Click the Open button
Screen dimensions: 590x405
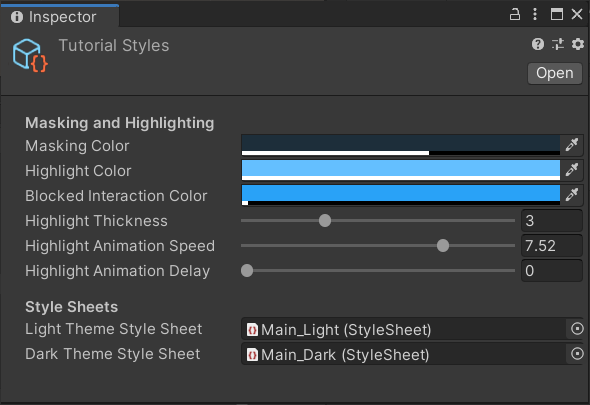coord(555,73)
